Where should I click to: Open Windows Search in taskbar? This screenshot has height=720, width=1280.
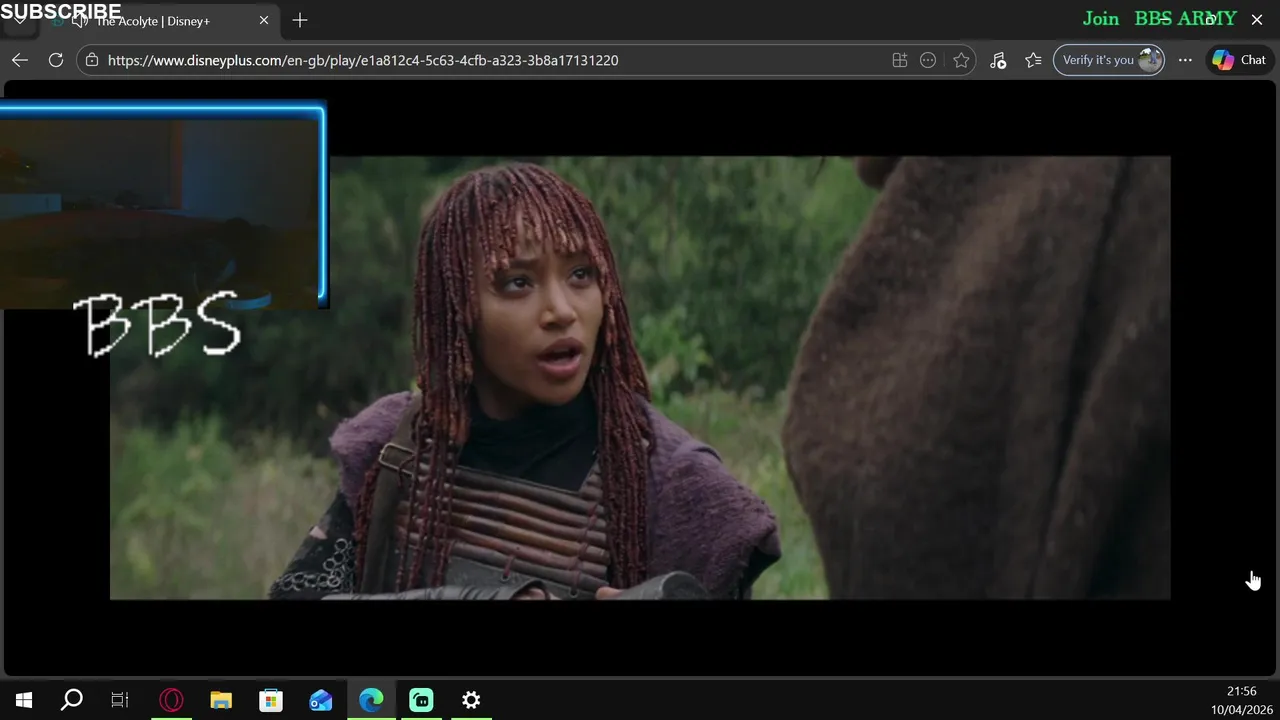point(72,700)
